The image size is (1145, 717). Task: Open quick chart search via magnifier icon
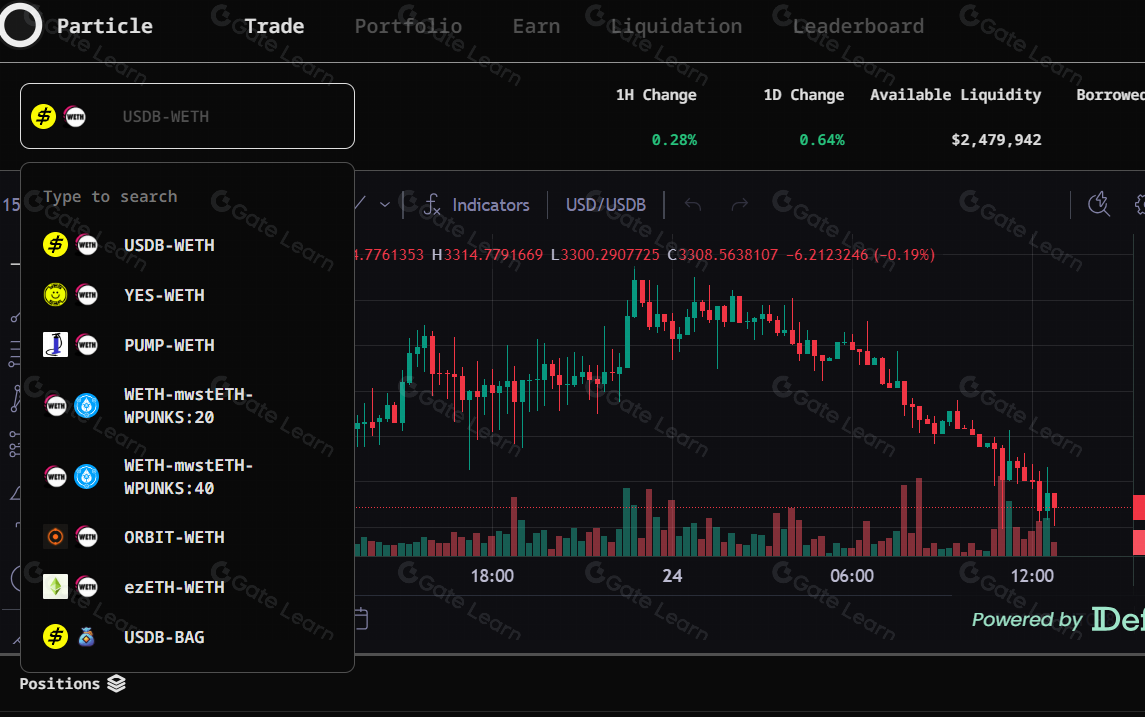click(1098, 204)
